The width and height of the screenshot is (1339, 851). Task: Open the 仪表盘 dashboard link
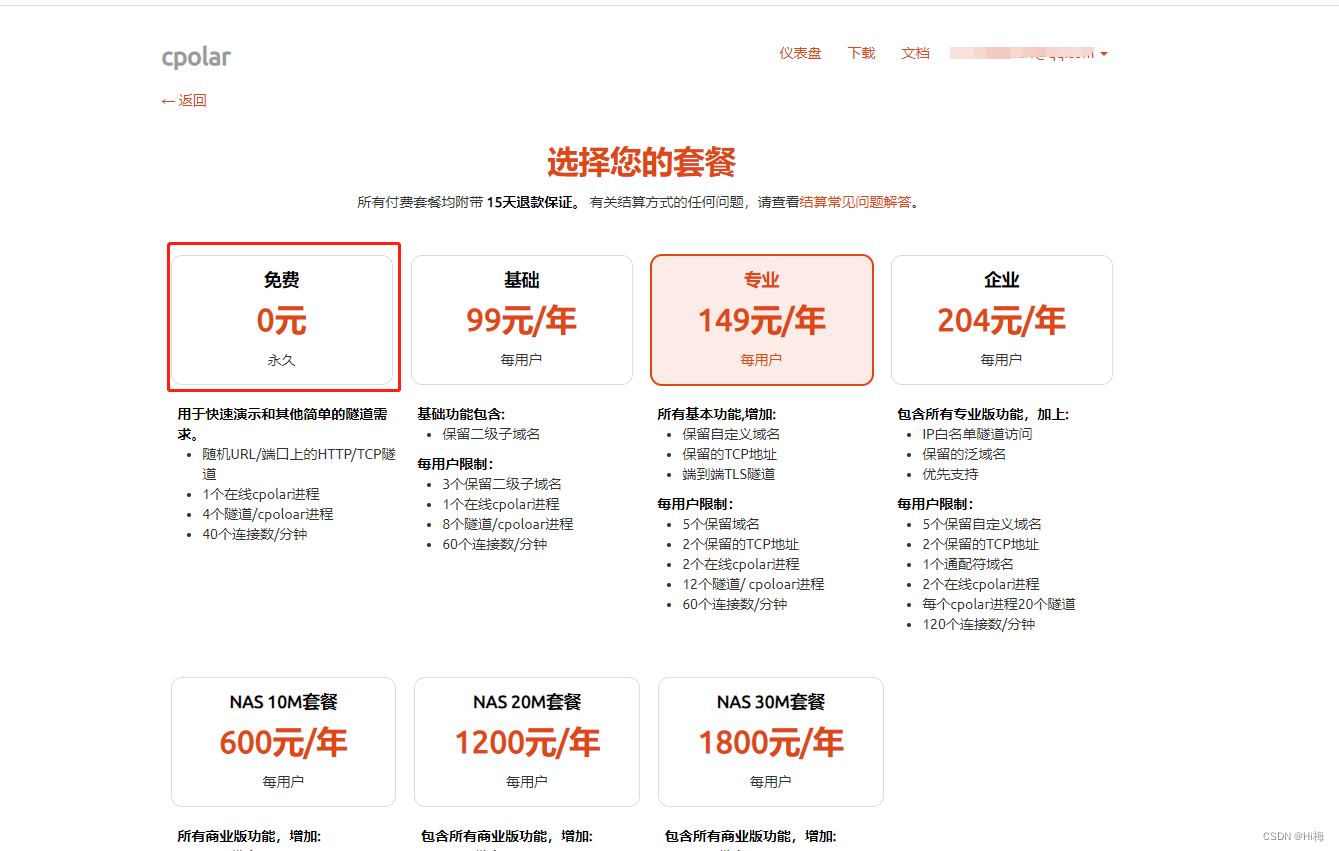pos(800,53)
